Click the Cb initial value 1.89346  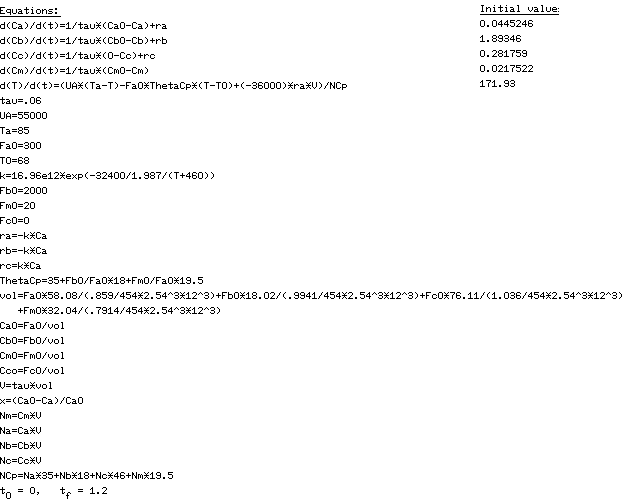[500, 39]
